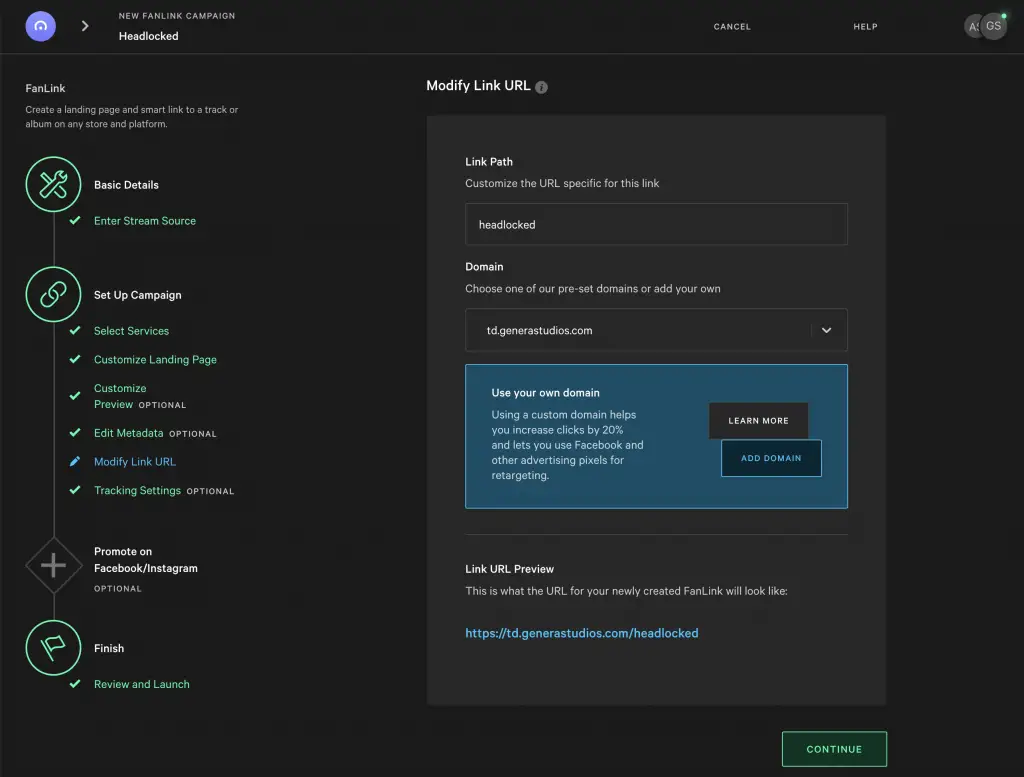The image size is (1024, 777).
Task: Go to Edit Metadata optional step
Action: coord(155,433)
